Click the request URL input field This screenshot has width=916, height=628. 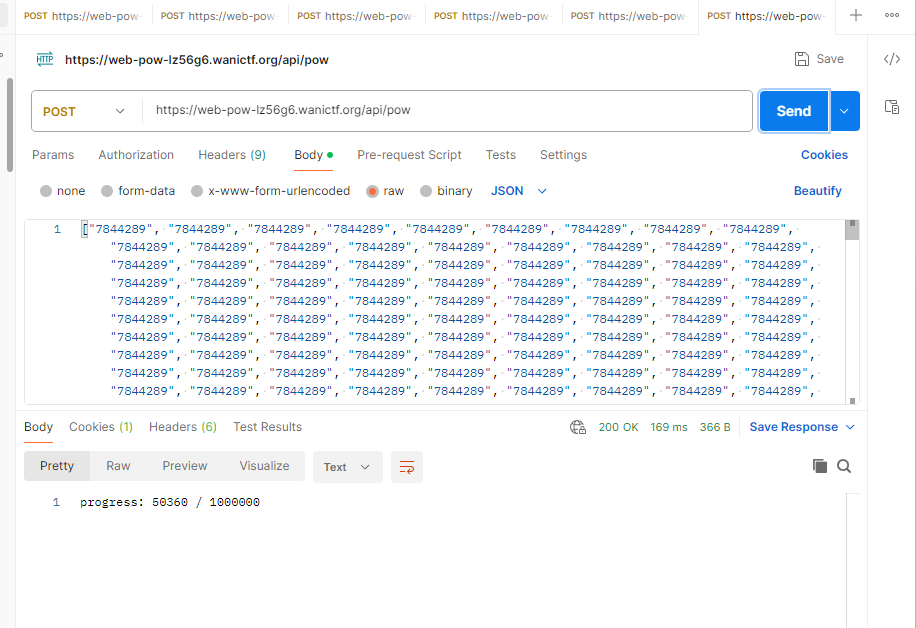pyautogui.click(x=447, y=111)
